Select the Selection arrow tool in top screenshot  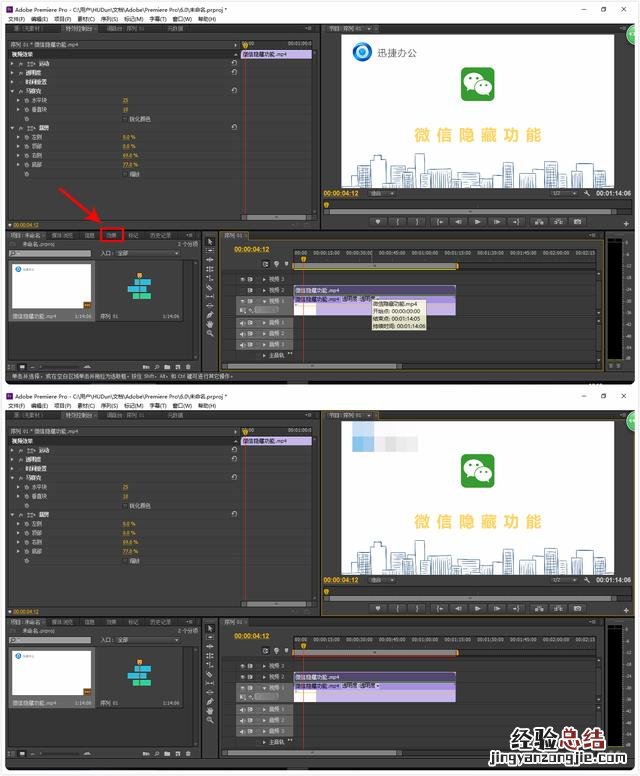[210, 242]
